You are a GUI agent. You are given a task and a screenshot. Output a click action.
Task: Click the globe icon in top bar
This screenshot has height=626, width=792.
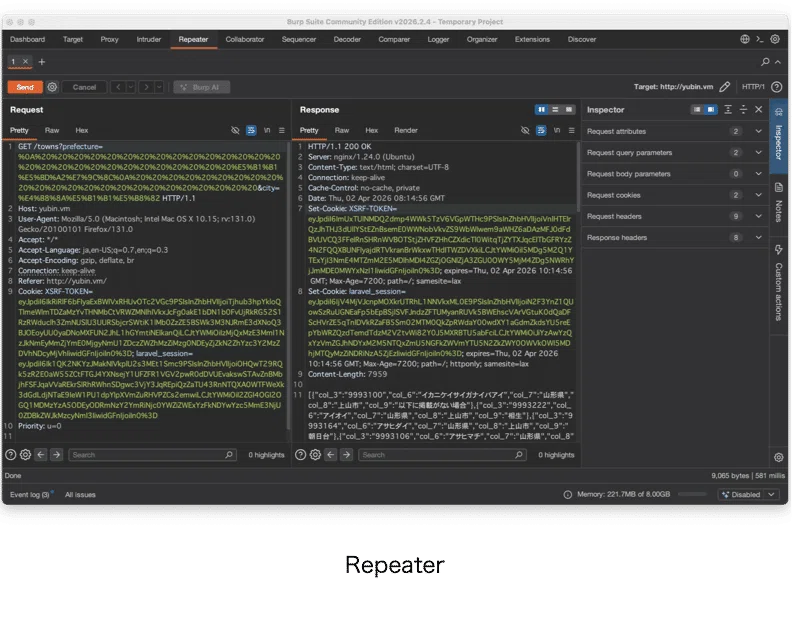pos(745,39)
